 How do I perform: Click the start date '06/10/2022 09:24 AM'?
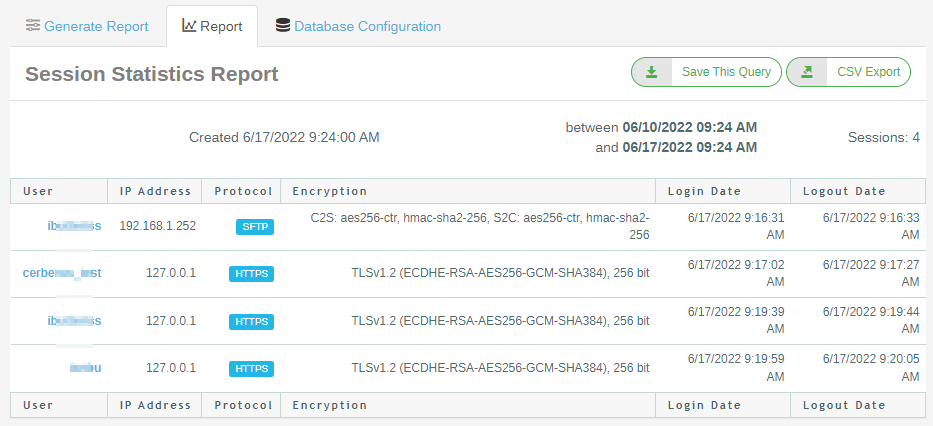[x=690, y=127]
